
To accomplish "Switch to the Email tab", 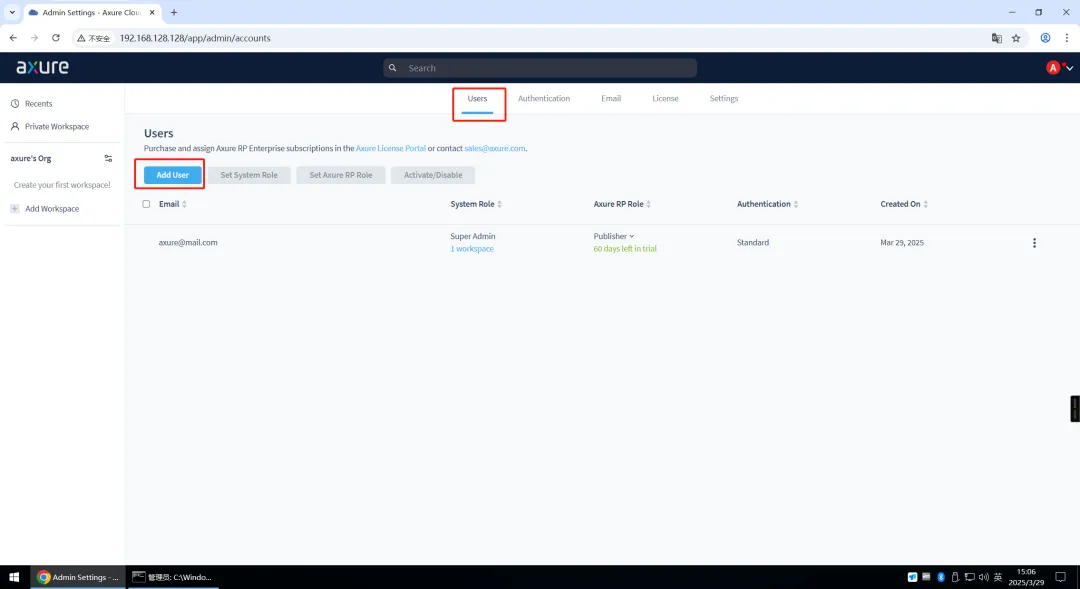I will click(611, 99).
